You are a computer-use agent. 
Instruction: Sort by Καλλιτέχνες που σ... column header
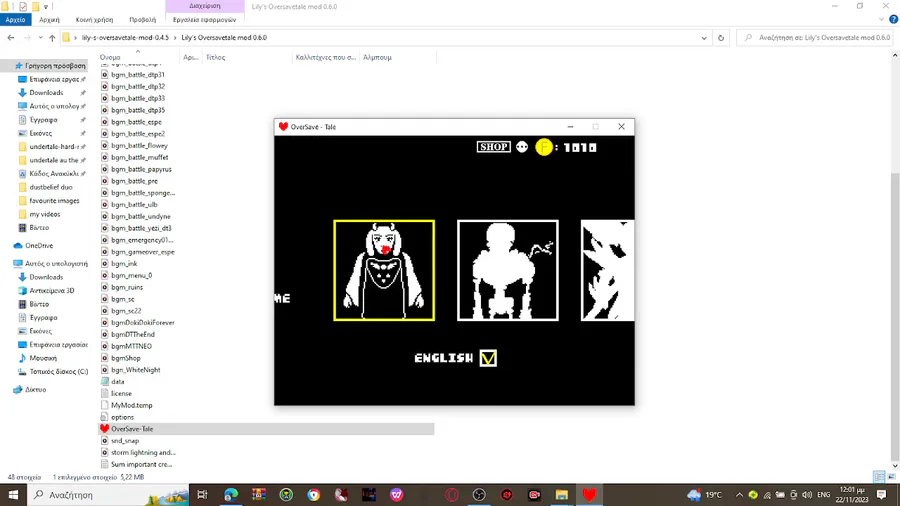pos(325,57)
